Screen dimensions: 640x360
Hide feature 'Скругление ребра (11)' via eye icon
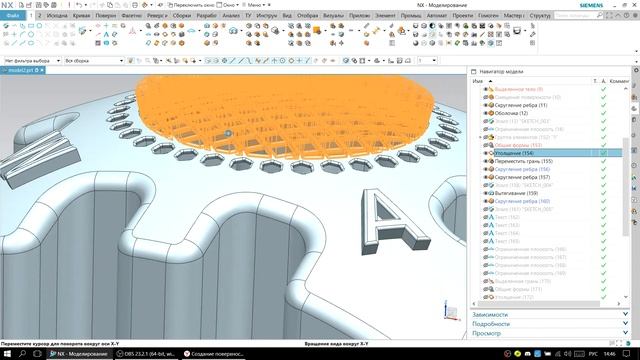pos(486,105)
